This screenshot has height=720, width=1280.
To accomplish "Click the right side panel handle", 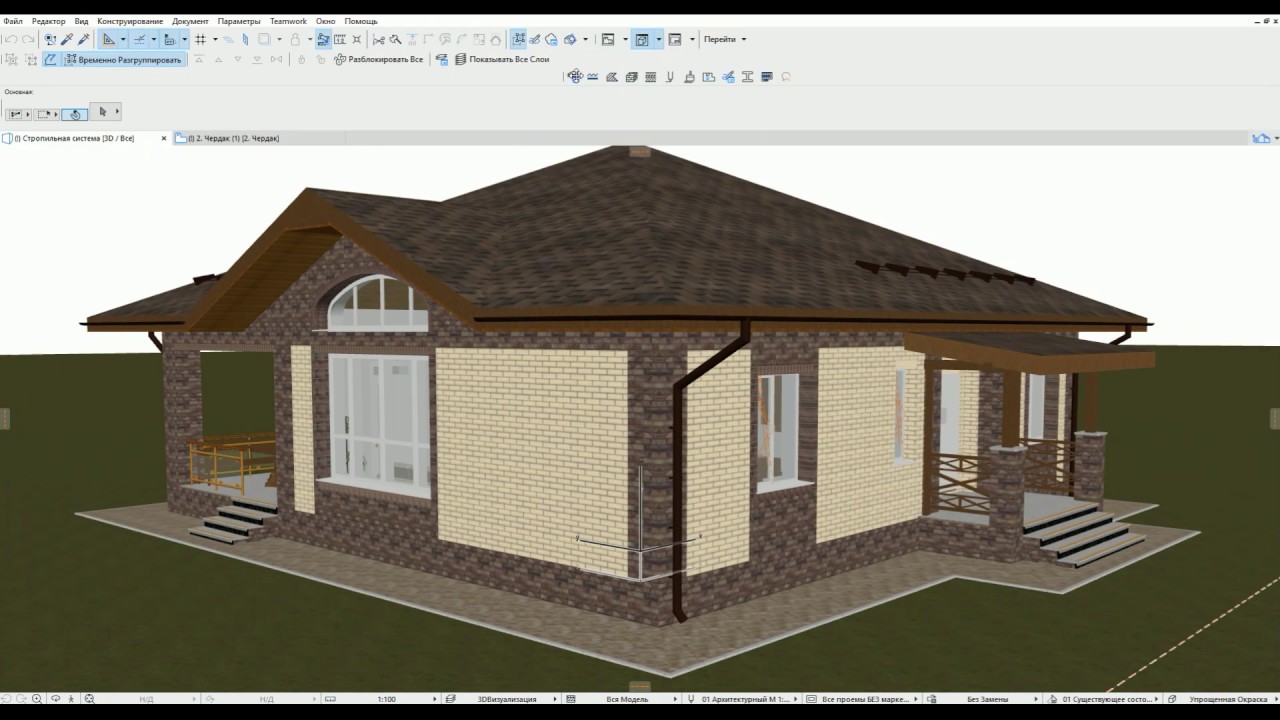I will (1275, 418).
